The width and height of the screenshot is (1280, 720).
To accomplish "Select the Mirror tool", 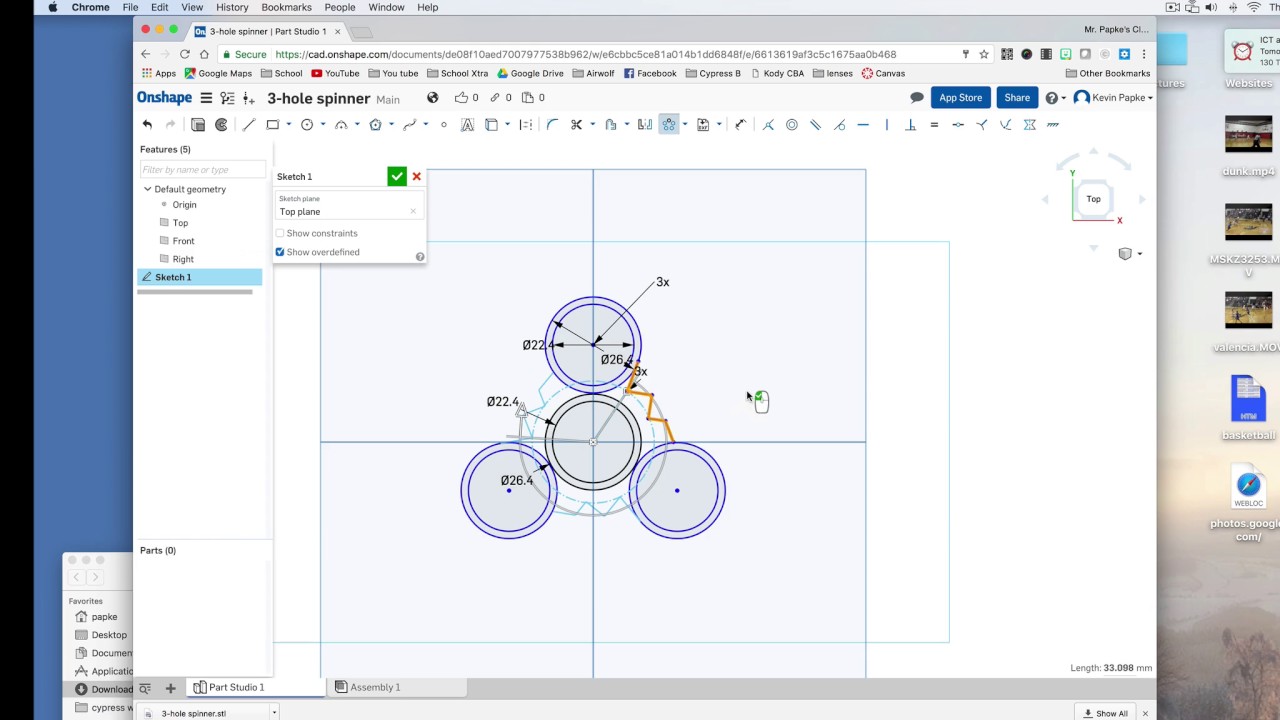I will click(x=644, y=125).
